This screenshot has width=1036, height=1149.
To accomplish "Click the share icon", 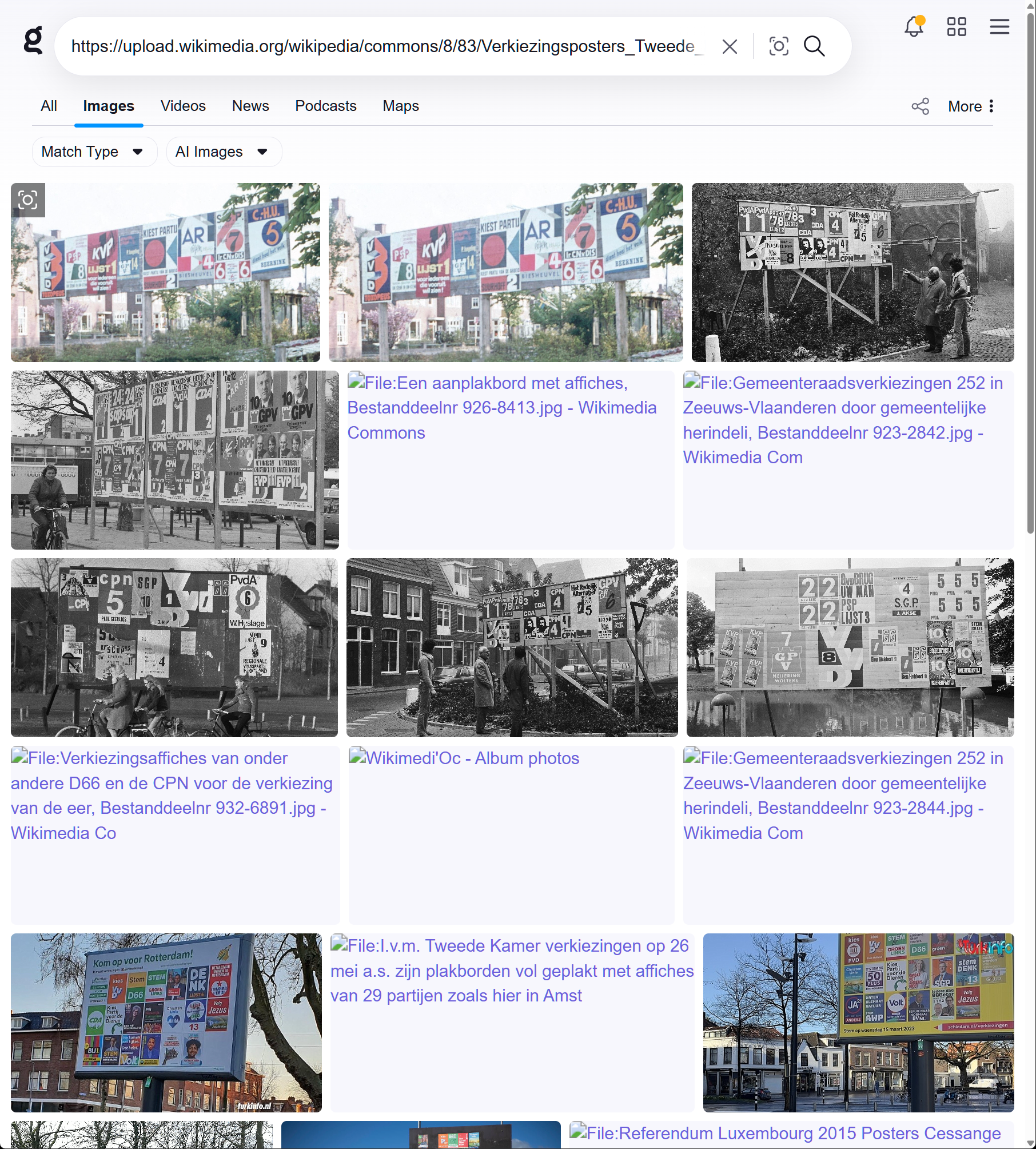I will click(920, 106).
